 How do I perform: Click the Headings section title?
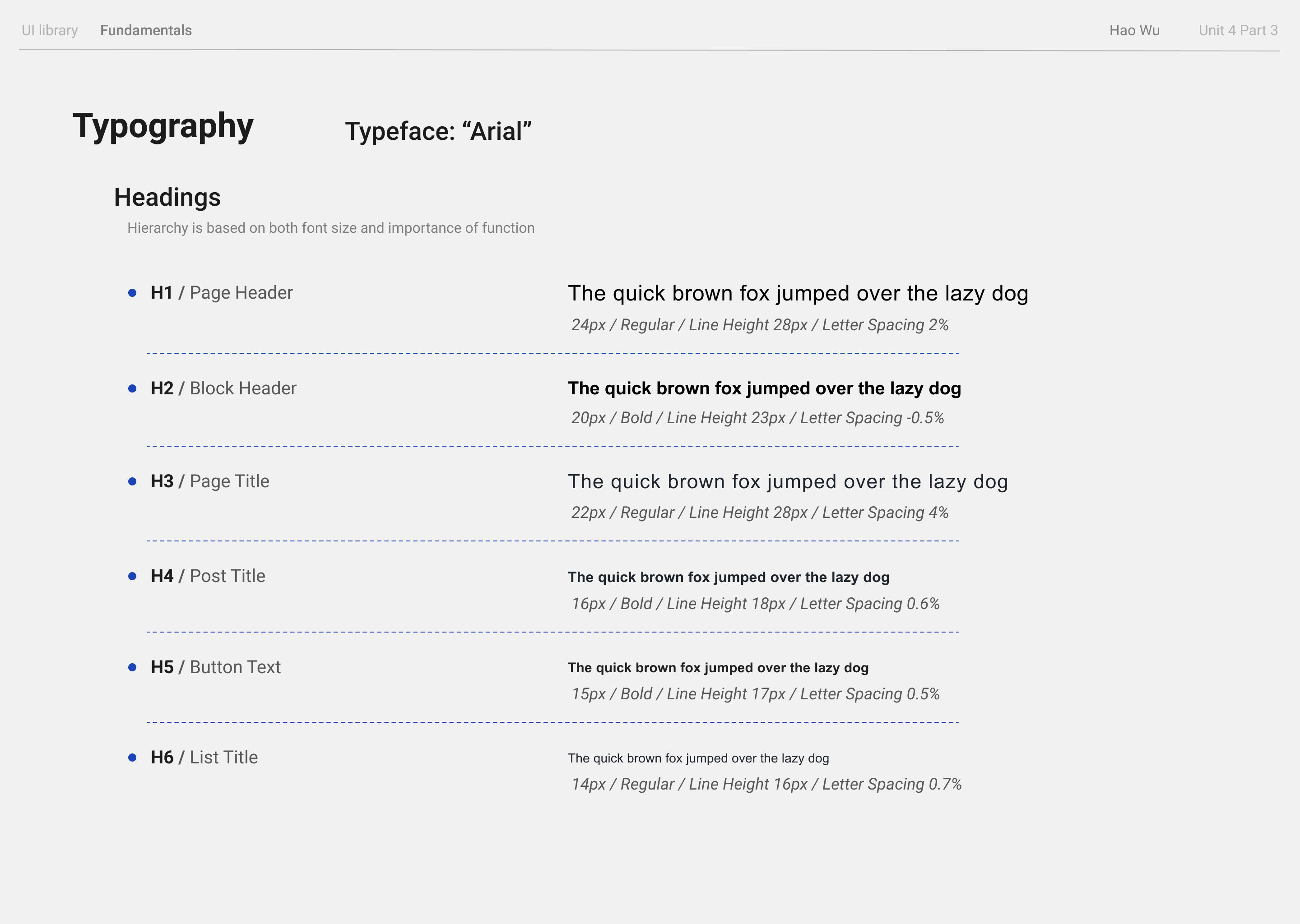tap(167, 198)
